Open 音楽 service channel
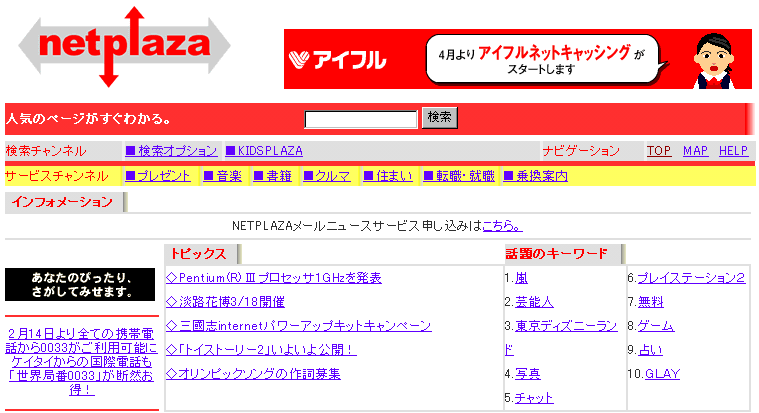Screen dimensions: 759x413 (x=223, y=176)
